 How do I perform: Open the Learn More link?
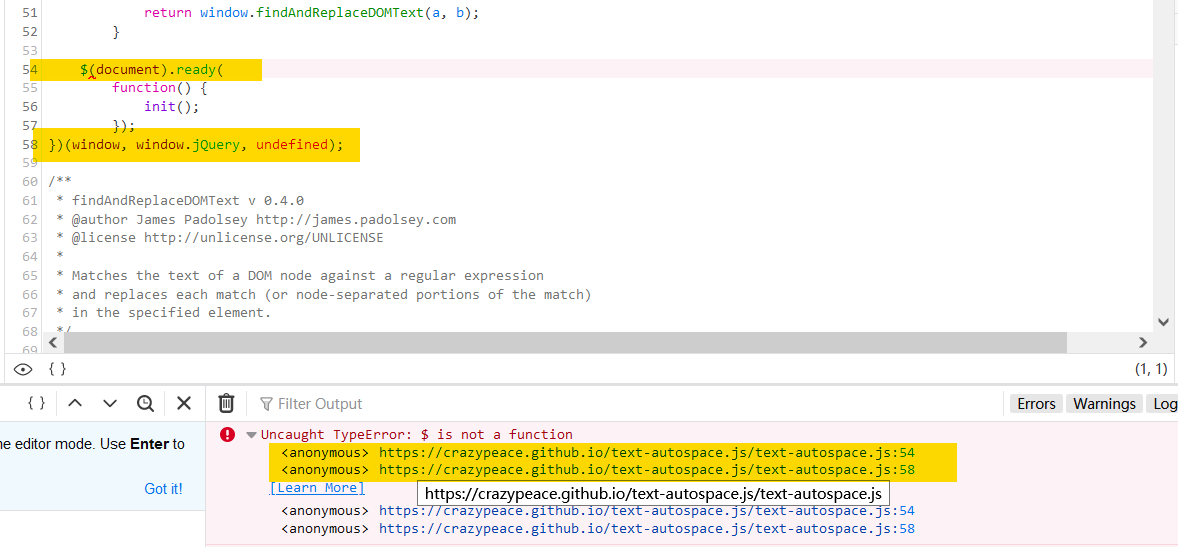point(317,488)
